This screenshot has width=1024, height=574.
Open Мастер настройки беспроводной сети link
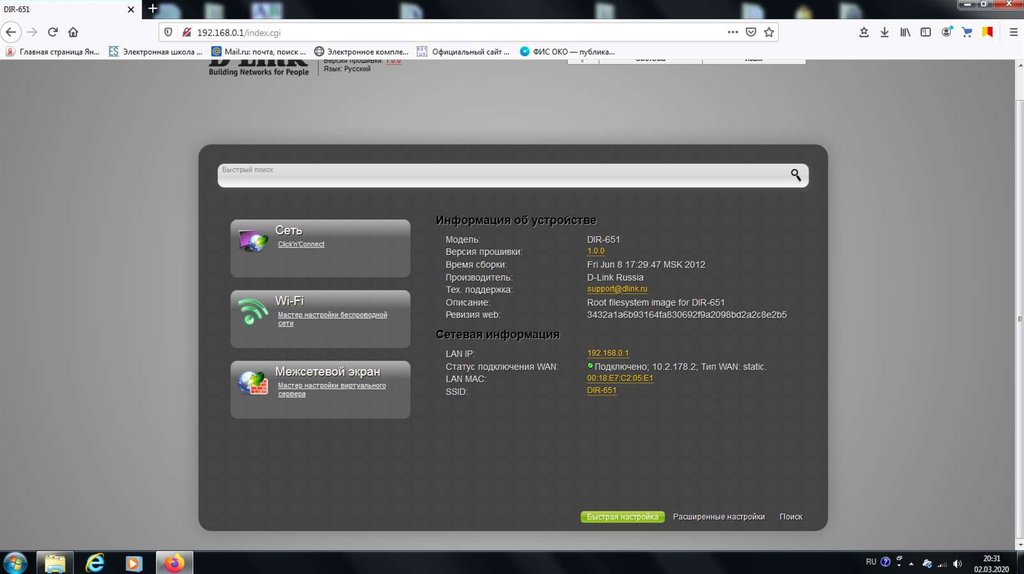click(331, 319)
